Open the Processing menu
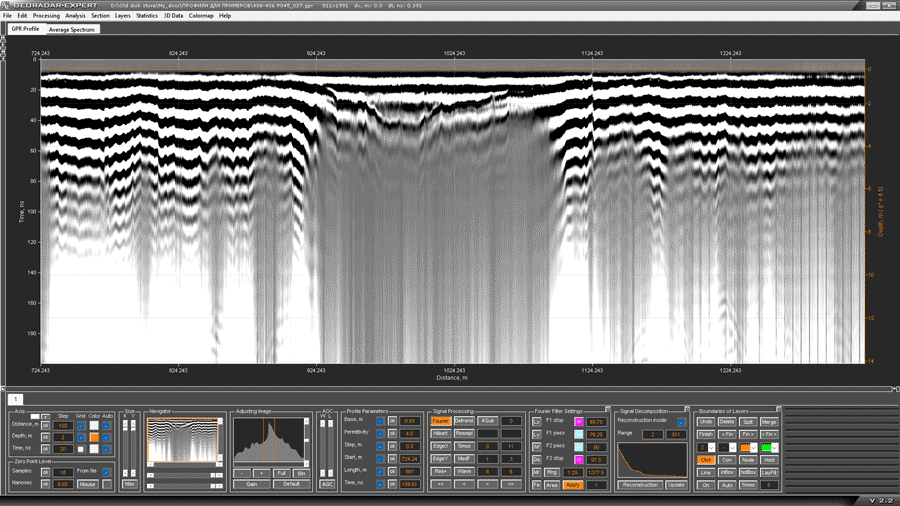 click(46, 16)
